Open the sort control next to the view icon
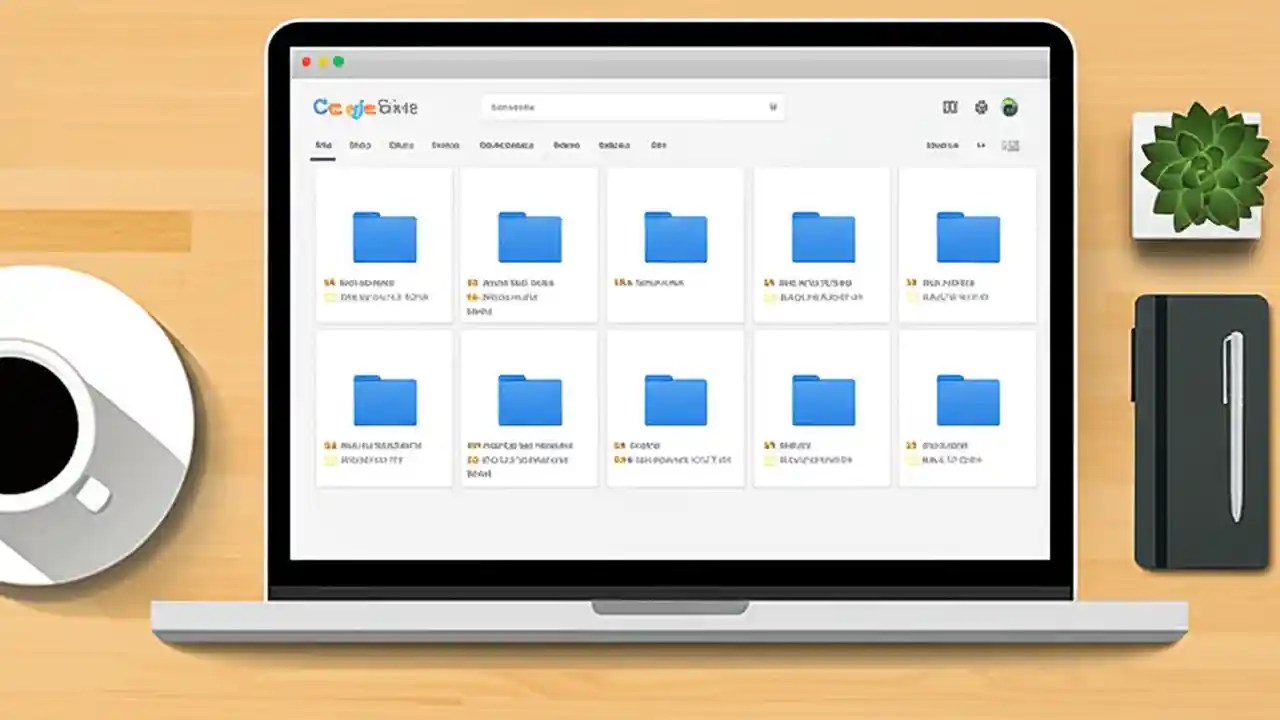The height and width of the screenshot is (720, 1280). click(981, 145)
